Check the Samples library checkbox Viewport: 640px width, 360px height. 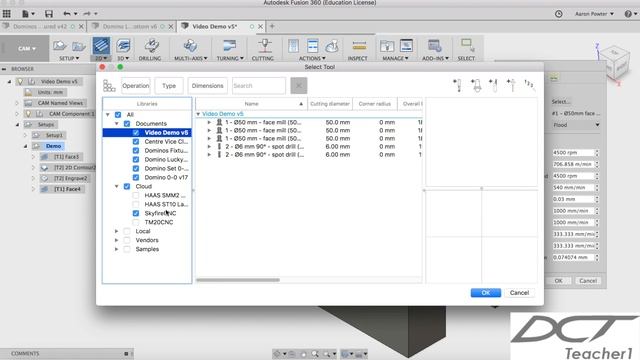[127, 249]
